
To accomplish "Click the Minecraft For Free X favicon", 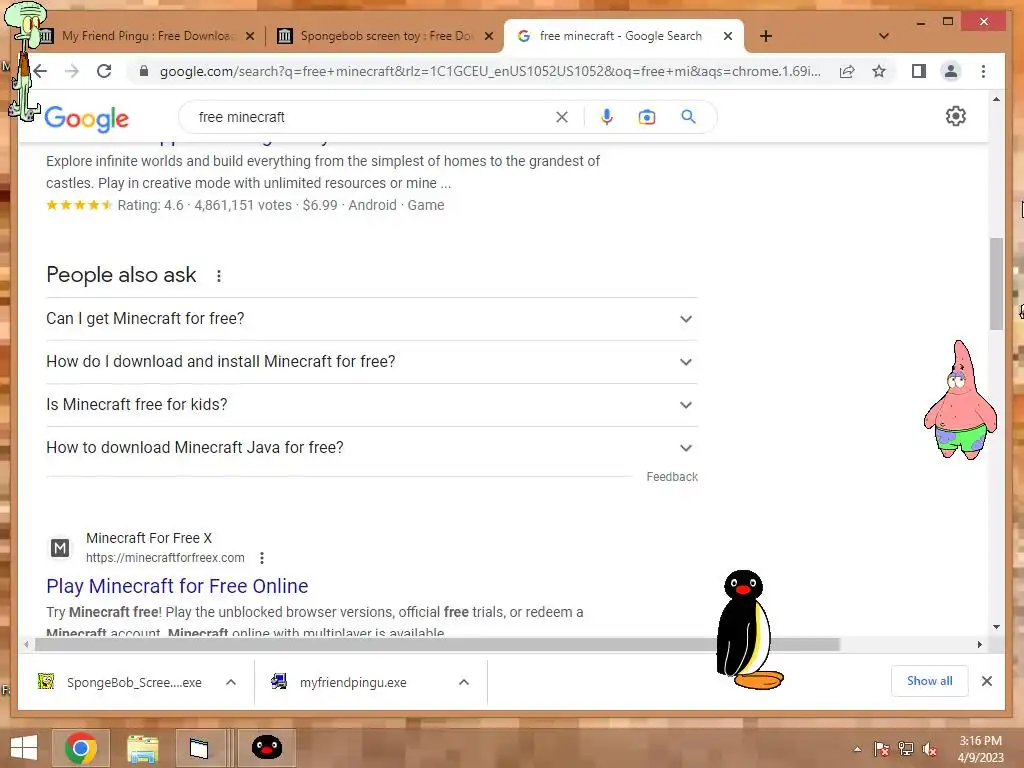I will point(60,548).
